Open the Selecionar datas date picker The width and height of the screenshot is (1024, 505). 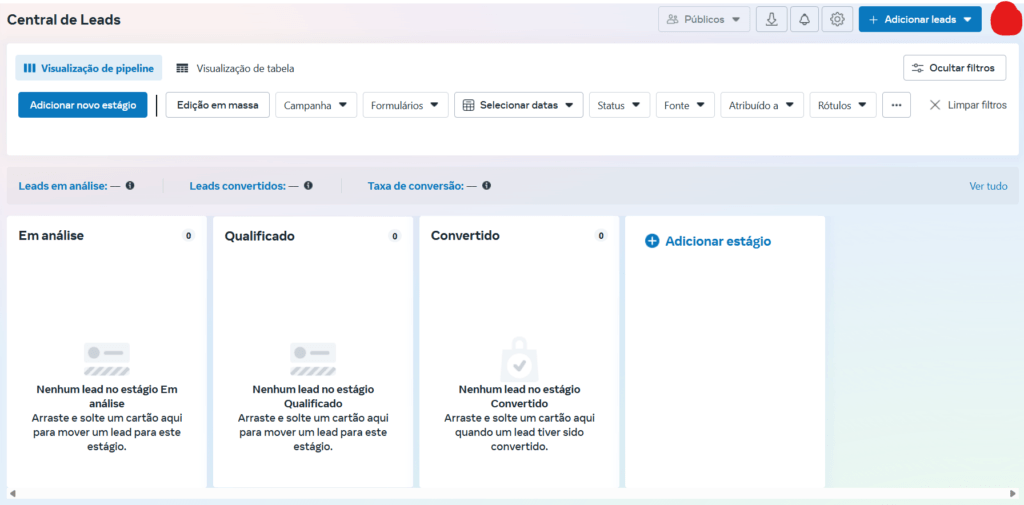(519, 105)
